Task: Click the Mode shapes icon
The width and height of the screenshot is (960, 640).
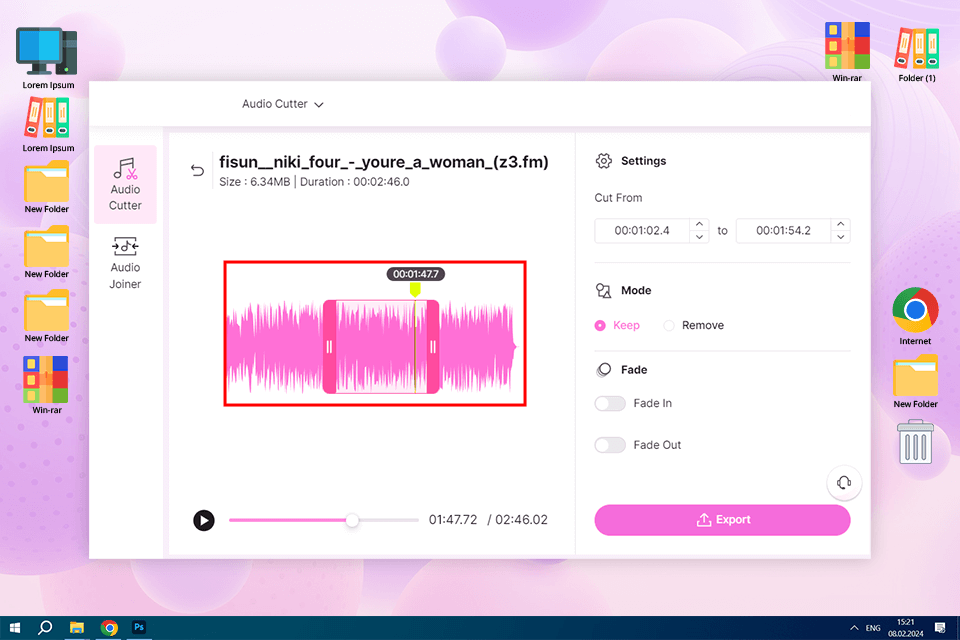Action: click(604, 290)
